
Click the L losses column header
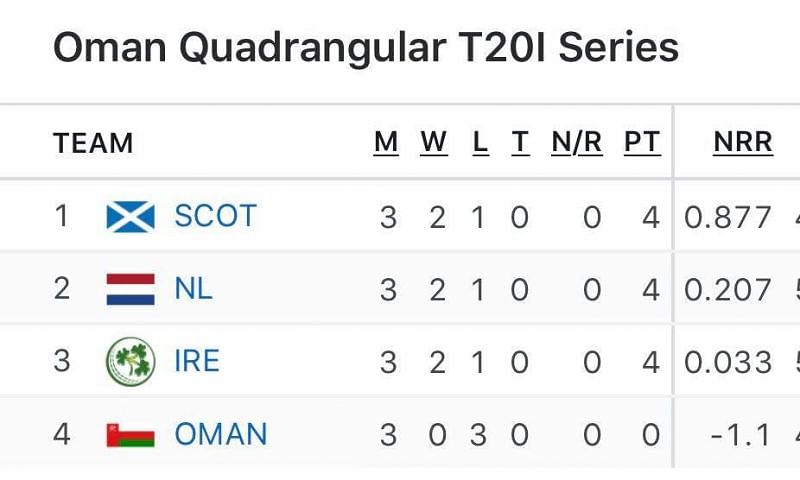point(480,142)
